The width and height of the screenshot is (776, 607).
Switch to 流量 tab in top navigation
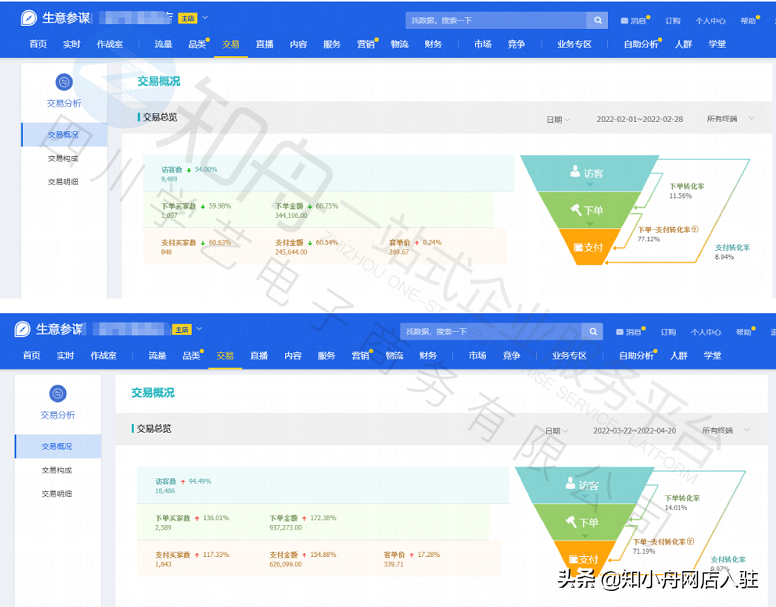pos(163,44)
